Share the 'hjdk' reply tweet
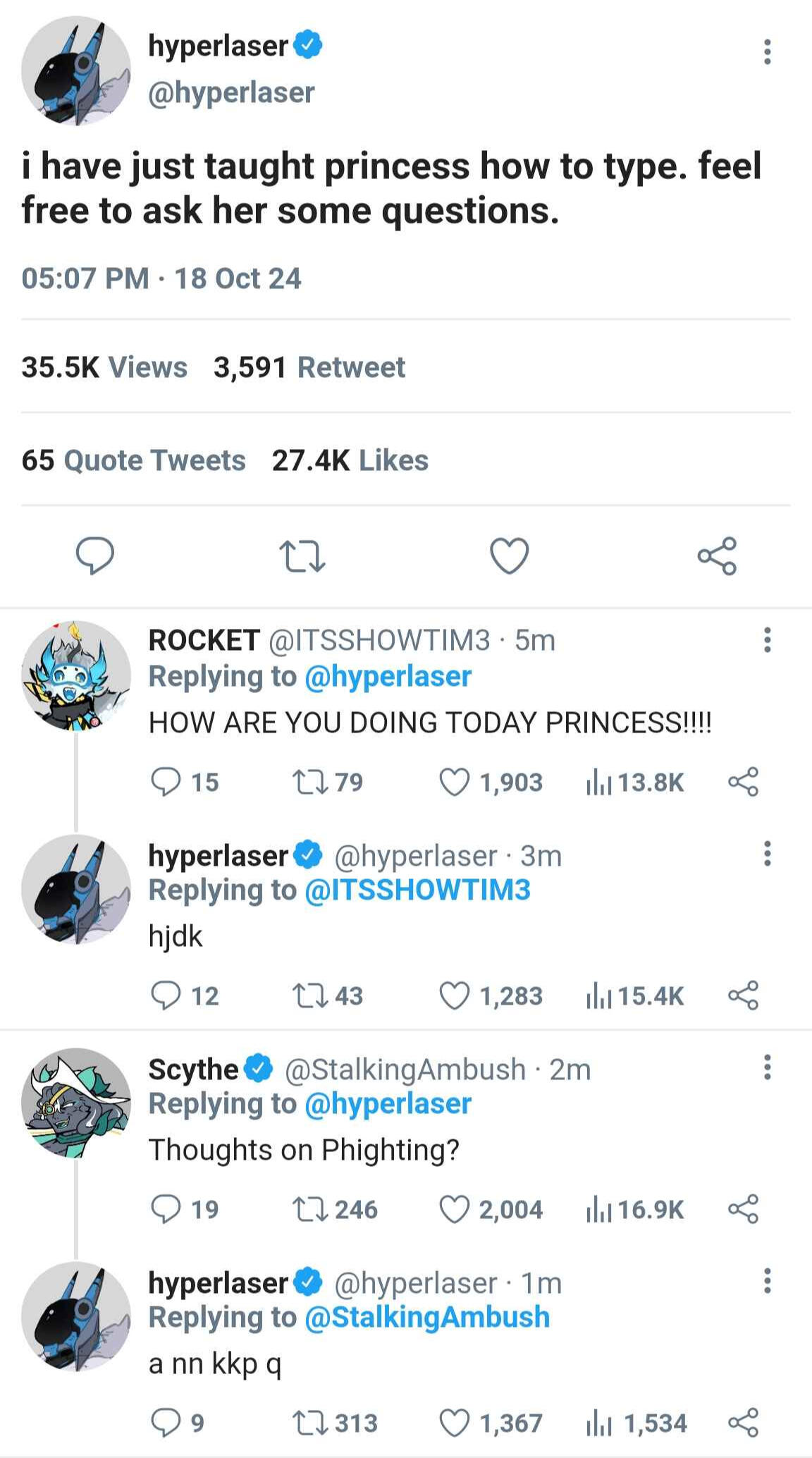Image resolution: width=812 pixels, height=1458 pixels. point(743,996)
